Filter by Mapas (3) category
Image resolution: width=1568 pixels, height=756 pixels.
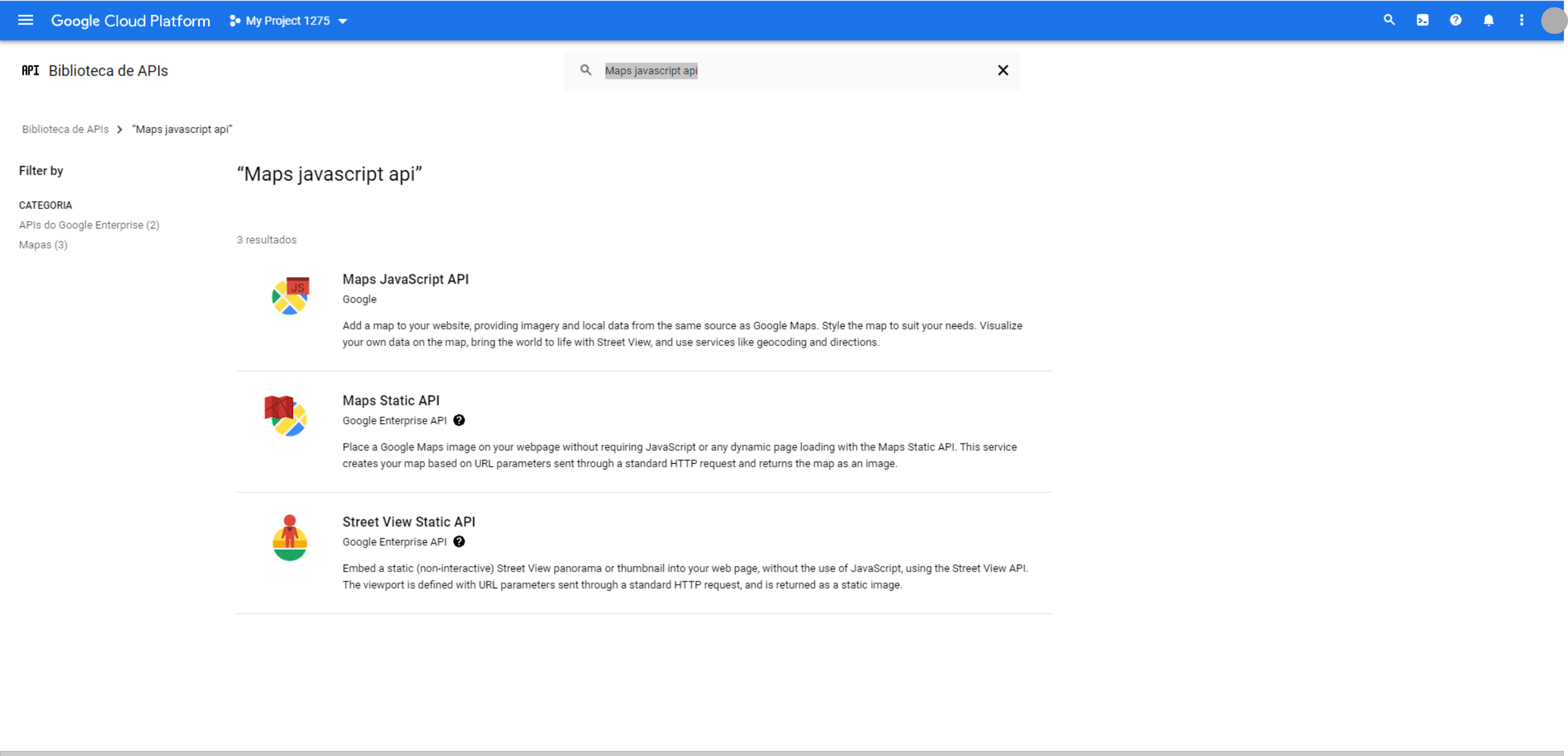pos(43,245)
